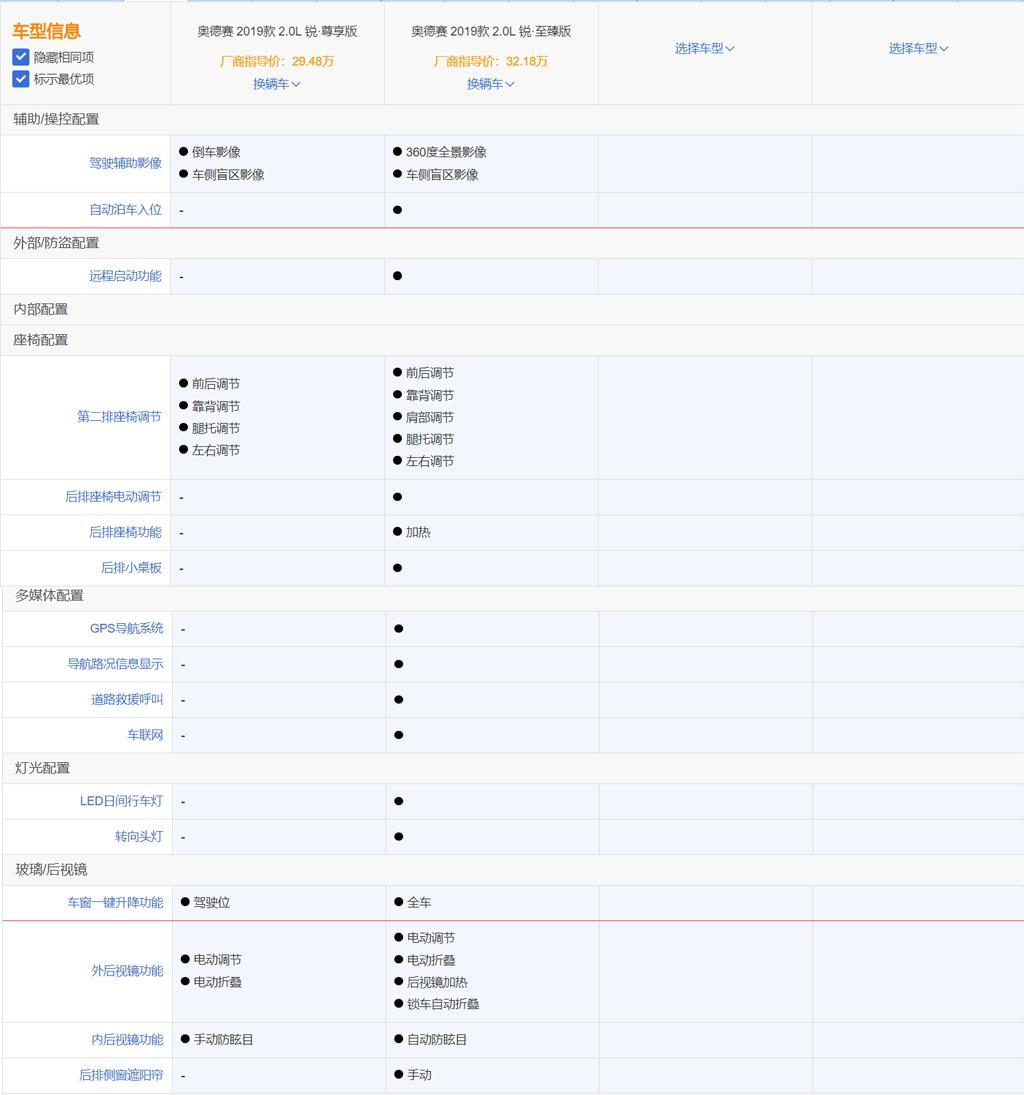
Task: Click the 厂商指导价: 29.48万 price
Action: click(277, 61)
